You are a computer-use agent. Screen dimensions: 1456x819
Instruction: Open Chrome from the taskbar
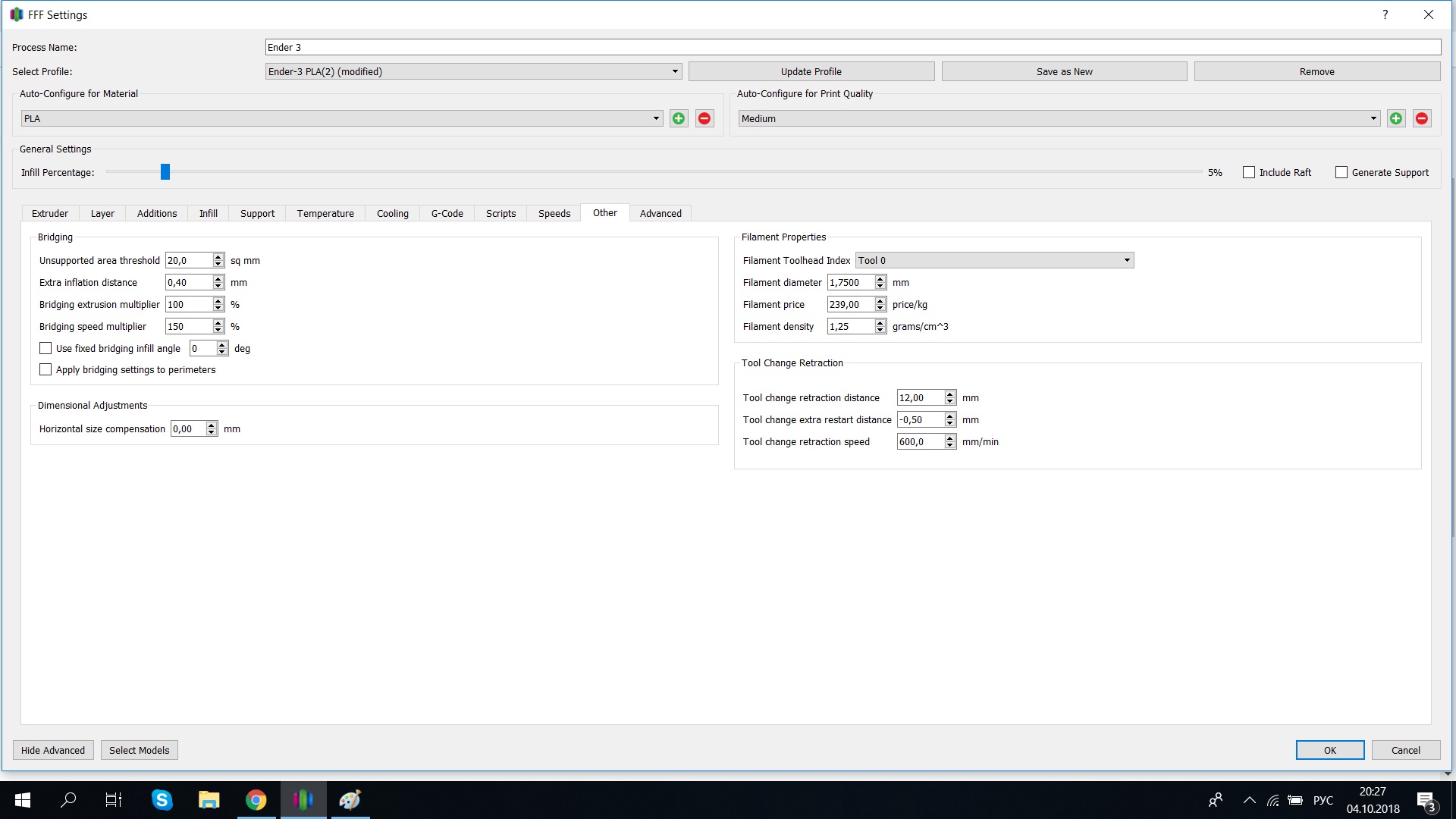coord(256,800)
